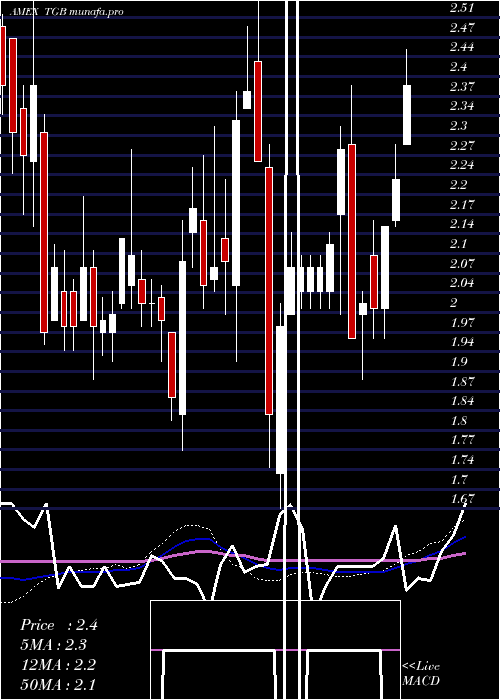Click the 1.97 price axis label
This screenshot has height=700, width=500.
(x=462, y=322)
